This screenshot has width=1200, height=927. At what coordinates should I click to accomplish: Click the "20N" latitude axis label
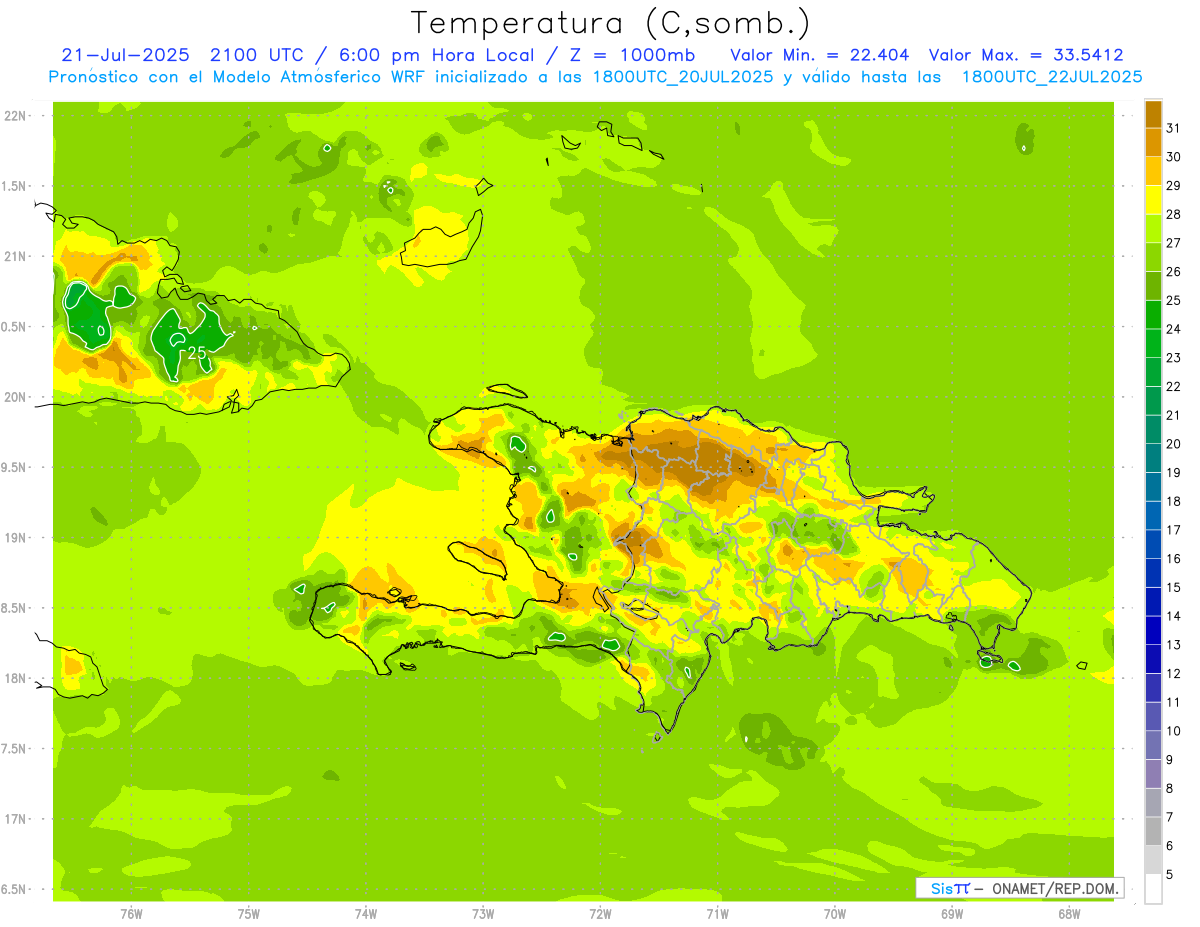point(15,397)
